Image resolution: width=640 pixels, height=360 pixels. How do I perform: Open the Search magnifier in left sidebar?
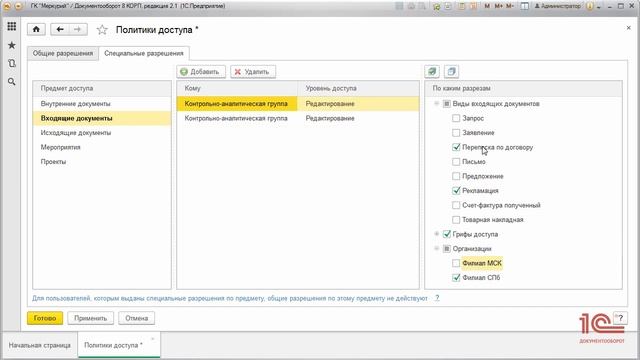[11, 82]
